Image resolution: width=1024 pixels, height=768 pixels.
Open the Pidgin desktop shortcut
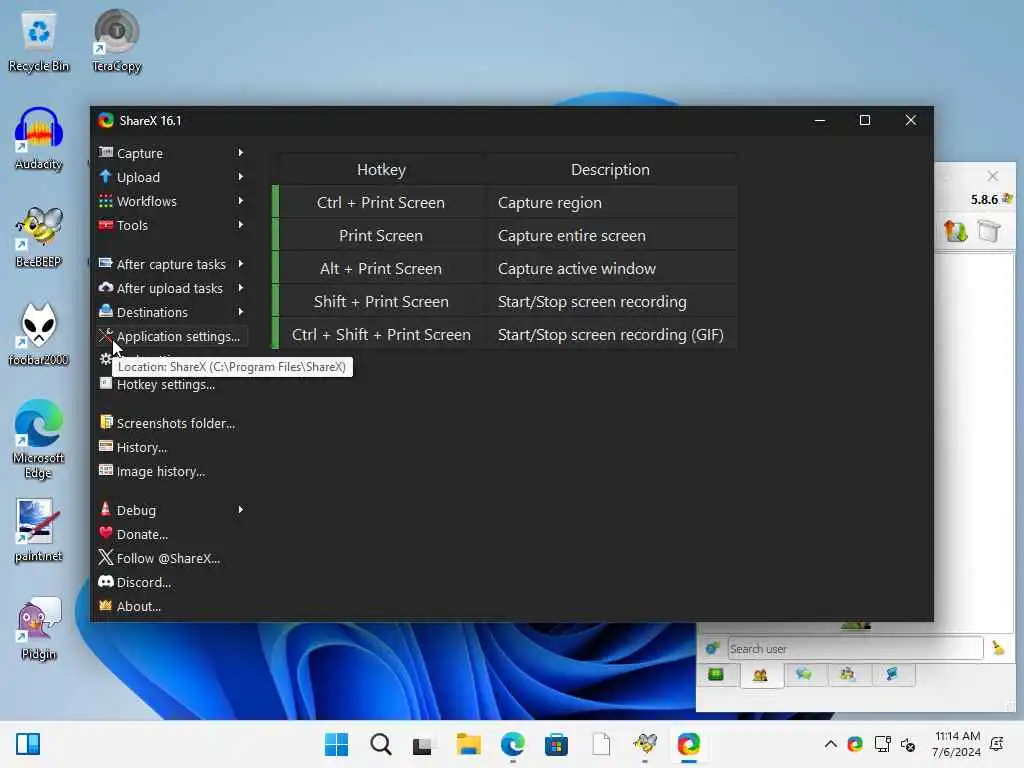(x=39, y=628)
